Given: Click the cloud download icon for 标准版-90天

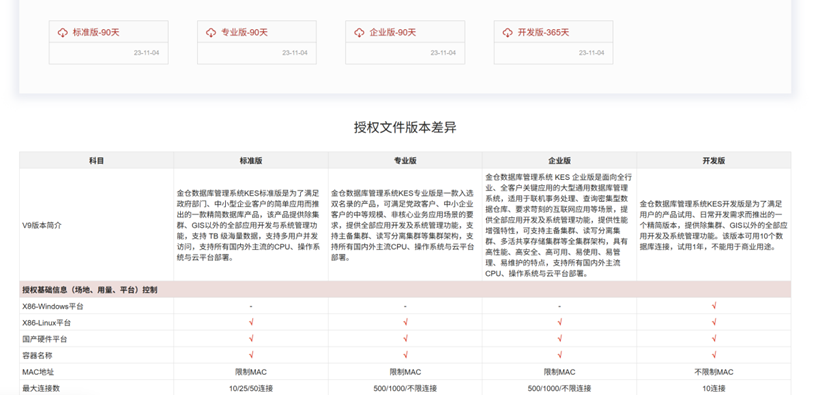Looking at the screenshot, I should click(x=63, y=32).
